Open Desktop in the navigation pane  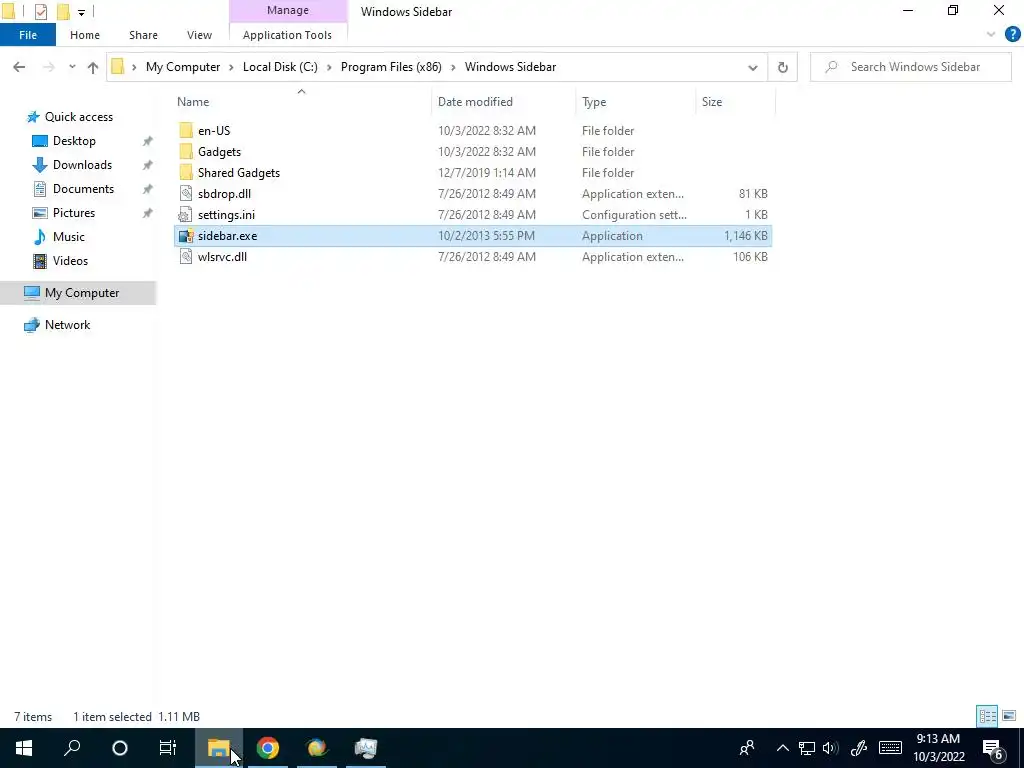[74, 141]
